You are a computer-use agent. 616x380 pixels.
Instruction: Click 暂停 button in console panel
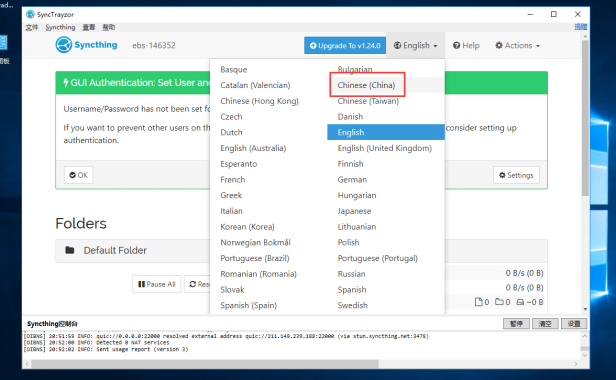tap(516, 323)
